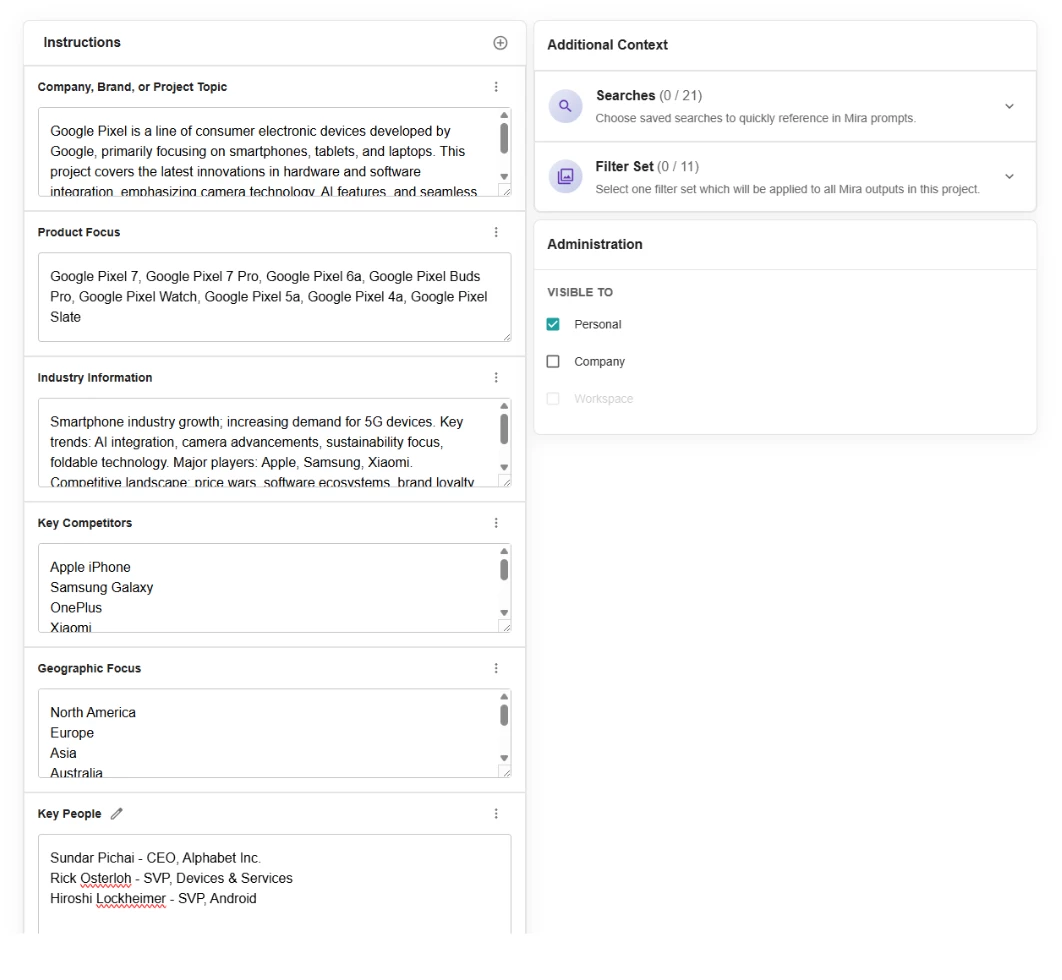Click the Samsung Galaxy line in Key Competitors

point(102,587)
